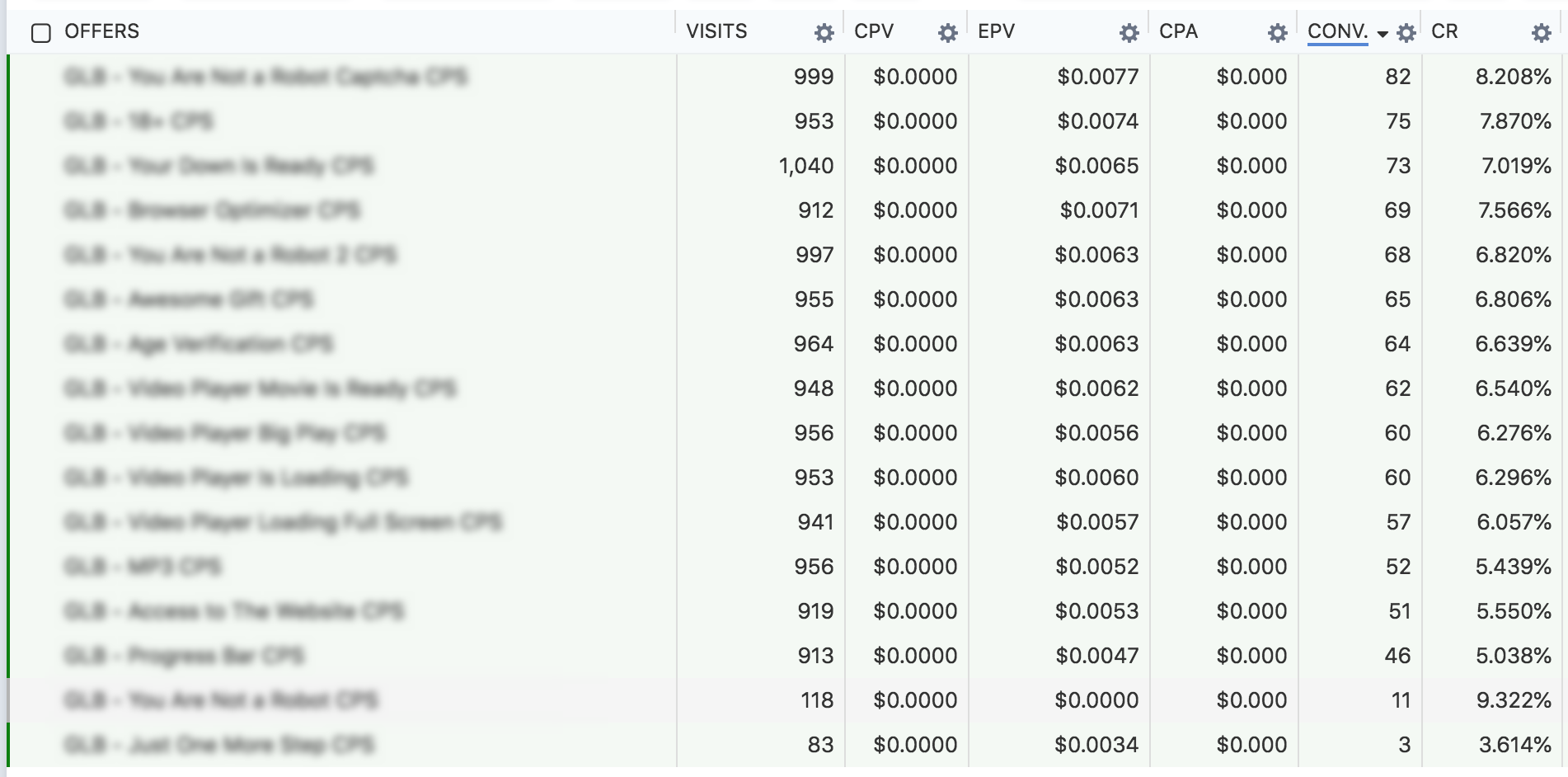Open the CR column settings gear
This screenshot has width=1568, height=777.
point(1541,33)
